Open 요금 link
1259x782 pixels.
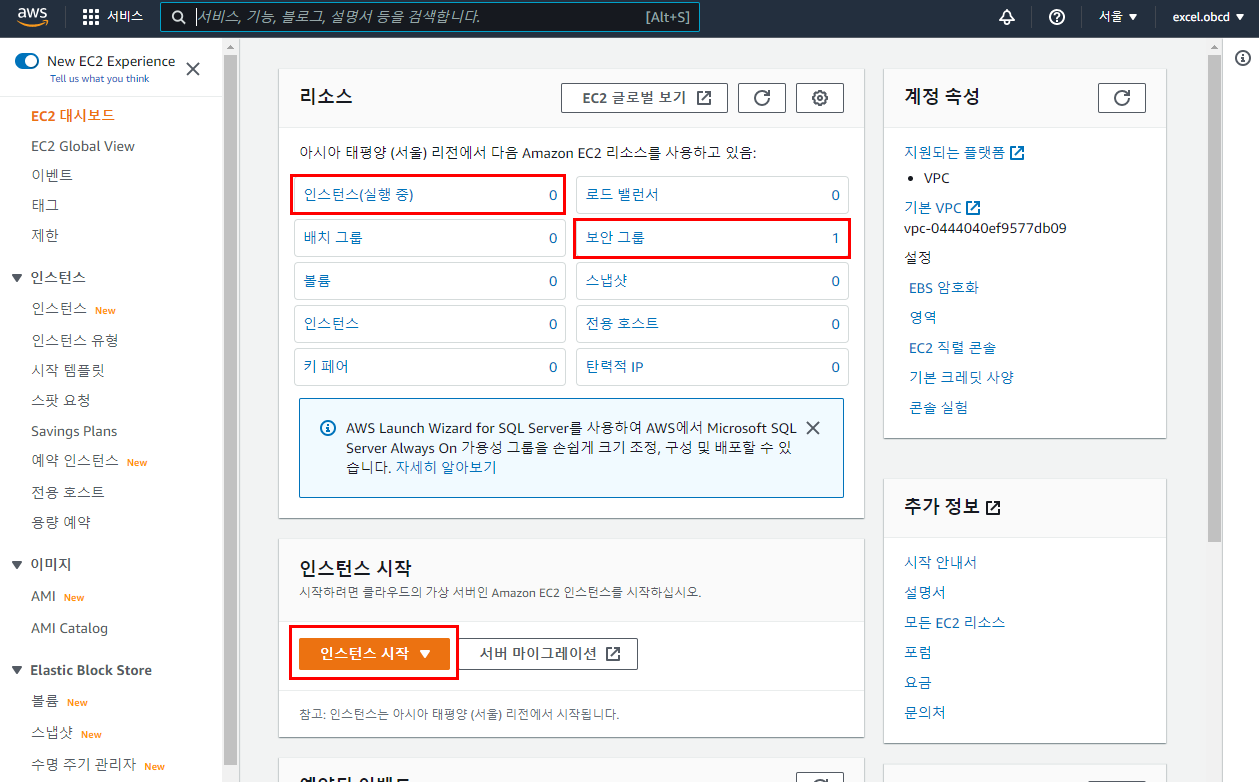[x=918, y=682]
